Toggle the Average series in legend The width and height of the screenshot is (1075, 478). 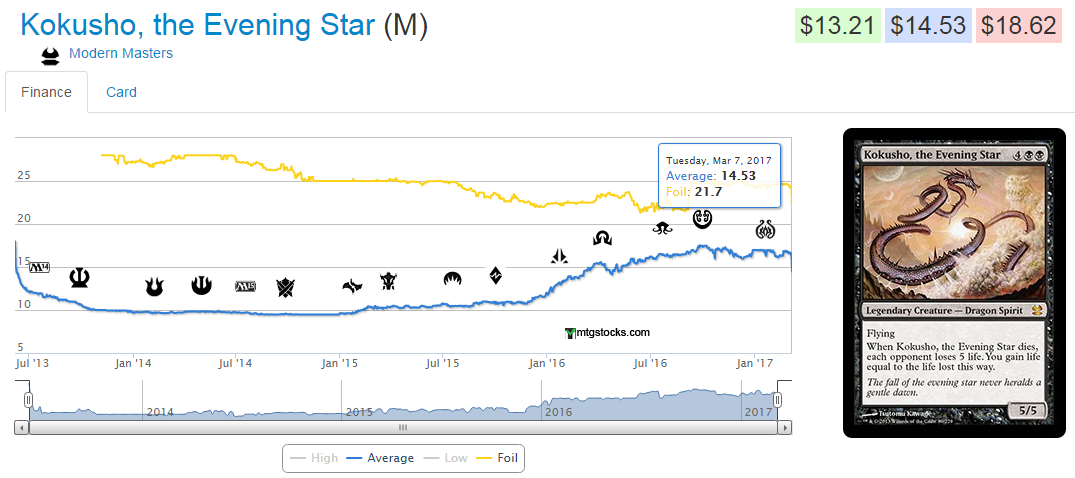click(x=381, y=457)
